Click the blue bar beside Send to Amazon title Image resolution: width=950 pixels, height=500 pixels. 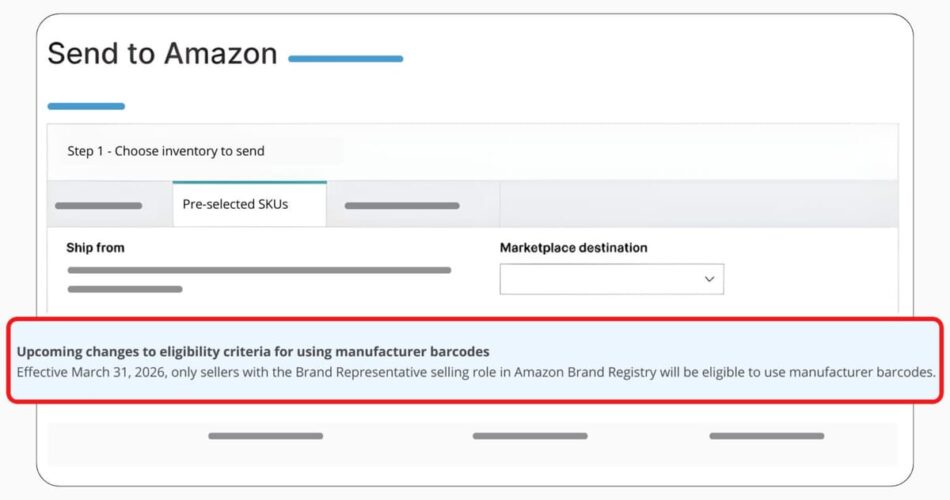click(x=345, y=59)
